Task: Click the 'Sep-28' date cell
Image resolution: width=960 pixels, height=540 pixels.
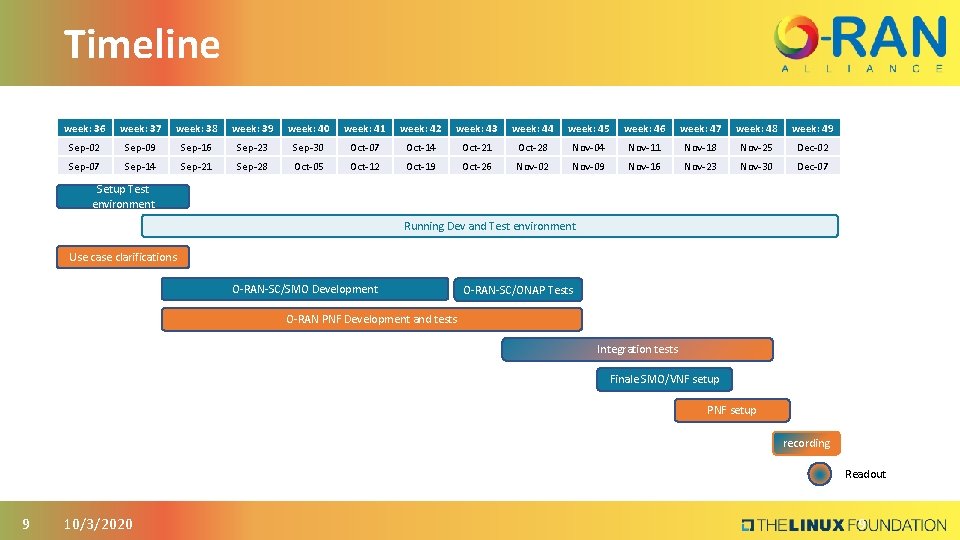Action: (x=253, y=166)
